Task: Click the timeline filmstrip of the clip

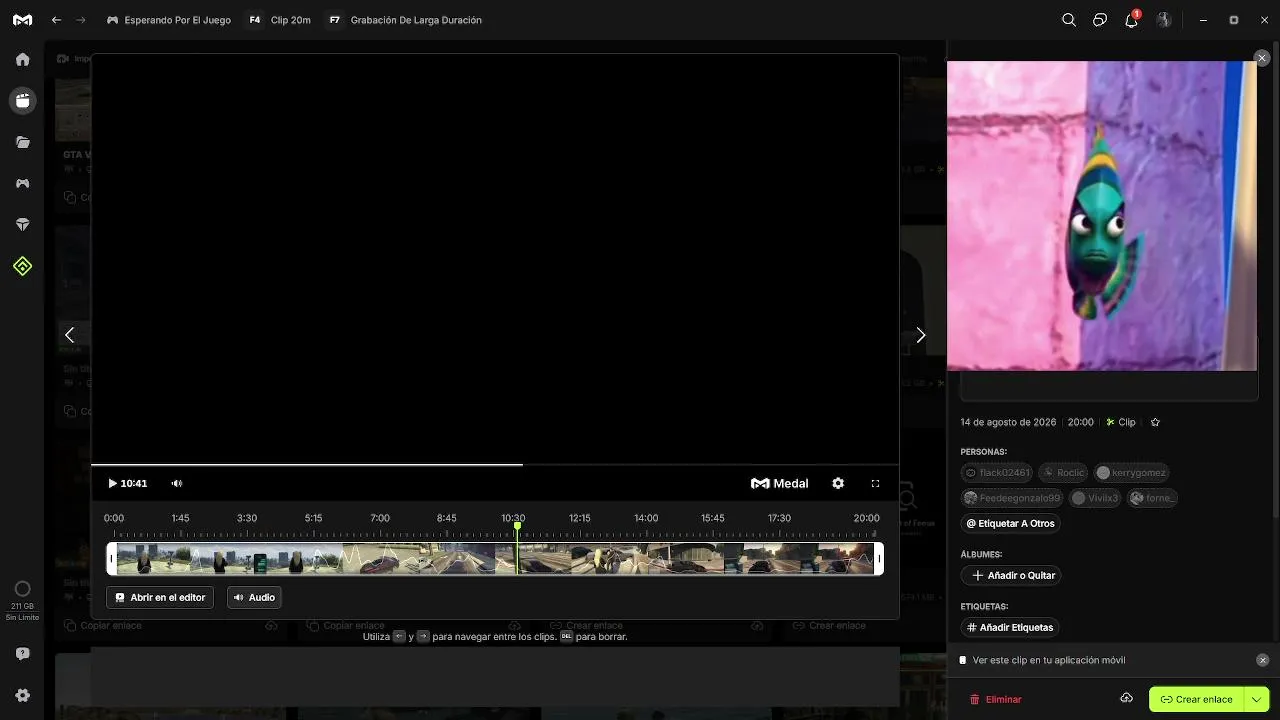Action: [x=495, y=558]
